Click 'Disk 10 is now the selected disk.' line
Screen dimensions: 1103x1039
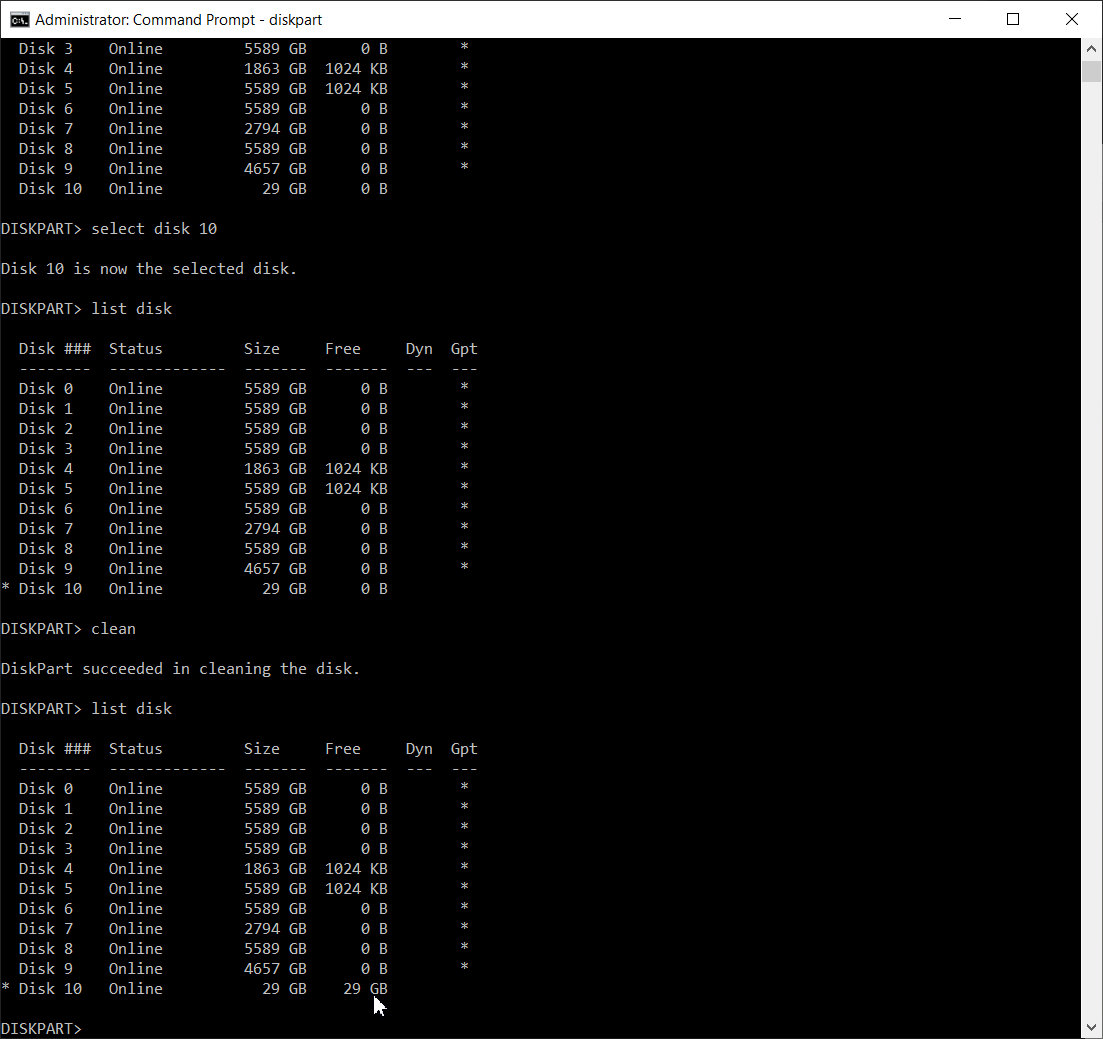149,269
